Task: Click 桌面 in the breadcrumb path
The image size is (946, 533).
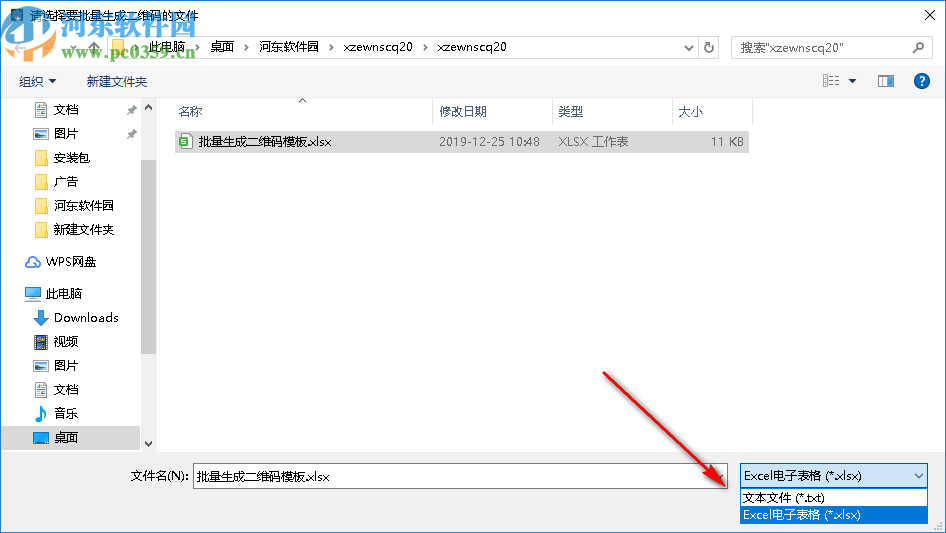Action: click(x=222, y=47)
